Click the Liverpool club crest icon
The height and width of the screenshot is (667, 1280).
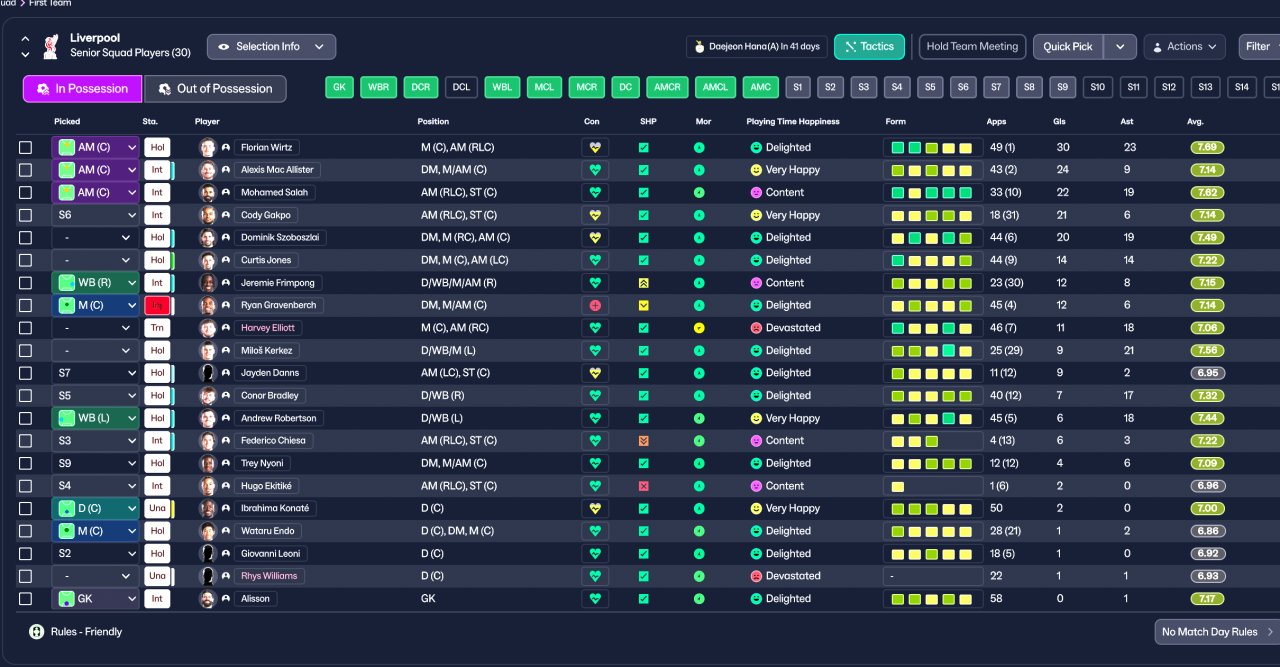[50, 45]
